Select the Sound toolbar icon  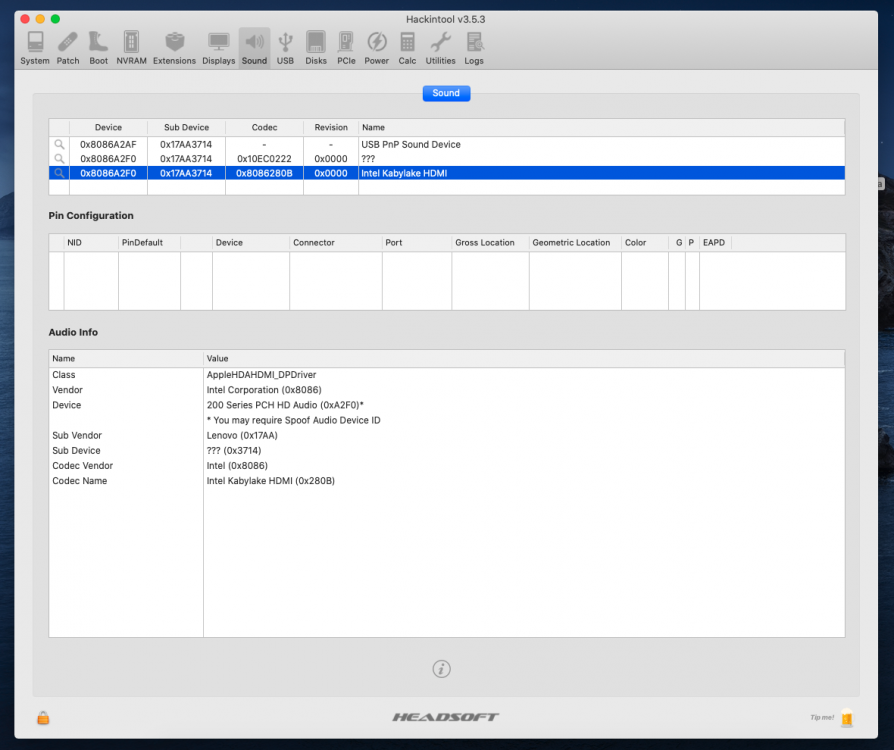[x=254, y=48]
